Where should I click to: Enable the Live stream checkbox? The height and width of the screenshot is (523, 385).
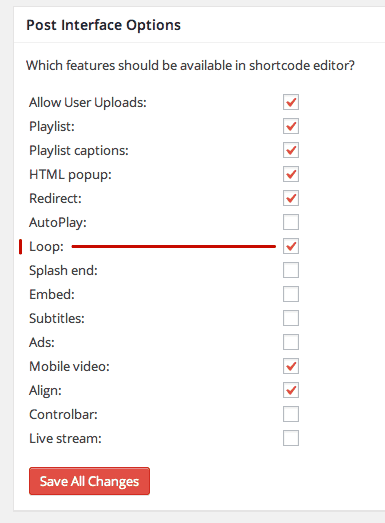click(x=291, y=438)
